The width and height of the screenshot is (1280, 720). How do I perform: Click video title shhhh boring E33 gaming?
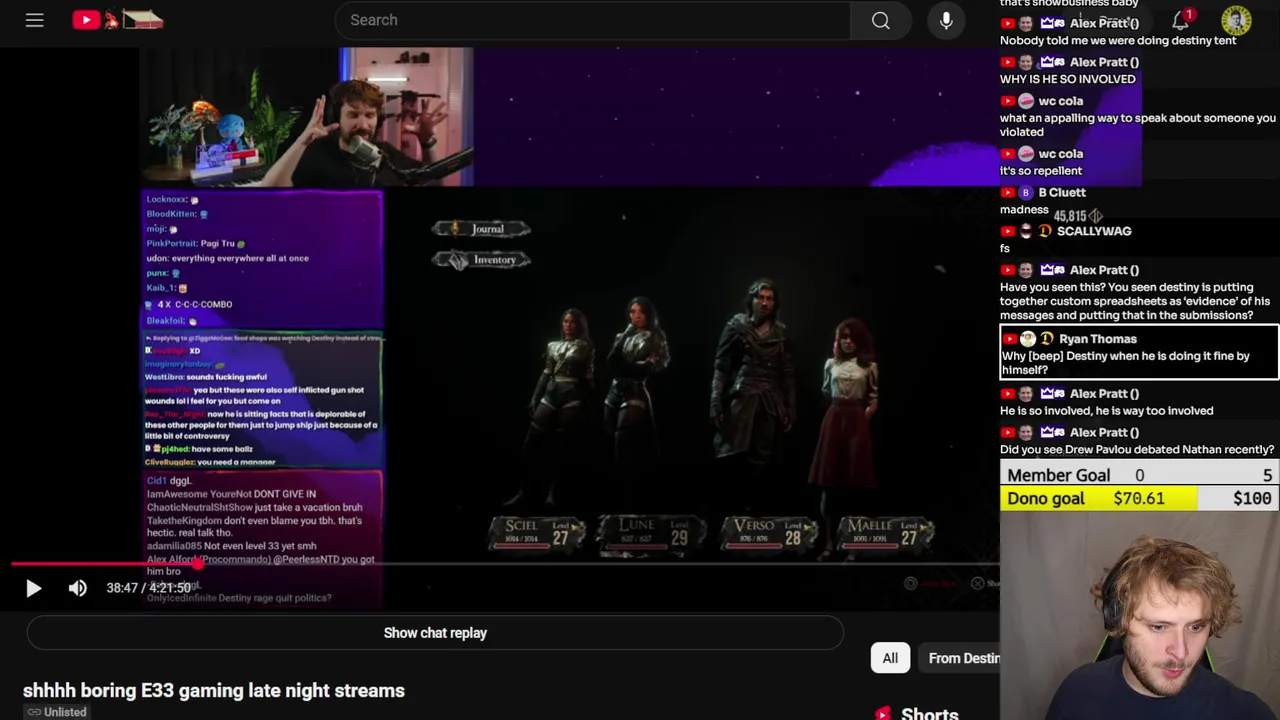pos(214,691)
